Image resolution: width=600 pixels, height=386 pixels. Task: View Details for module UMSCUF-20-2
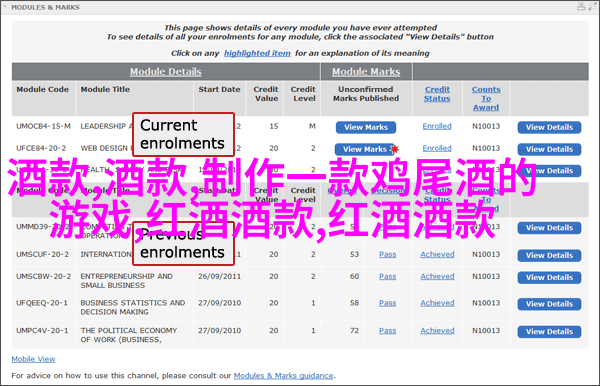pos(549,256)
